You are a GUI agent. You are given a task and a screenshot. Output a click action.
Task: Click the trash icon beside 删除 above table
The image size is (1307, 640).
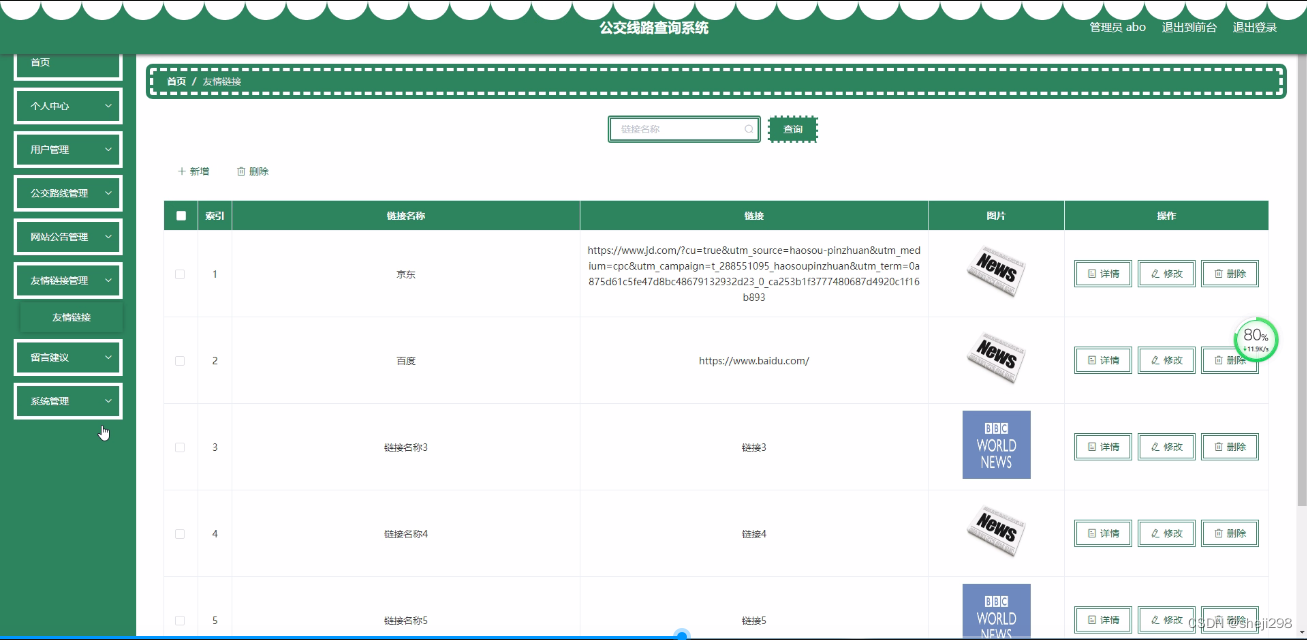pos(240,170)
